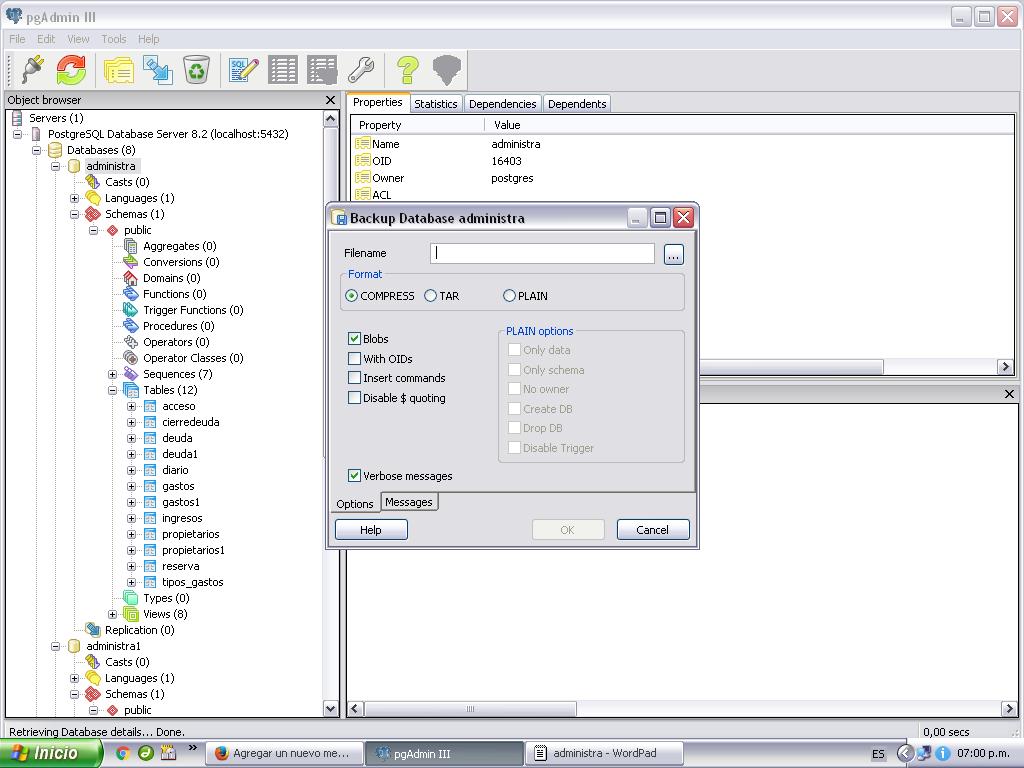This screenshot has height=768, width=1024.
Task: Switch to Messages tab in backup dialog
Action: 409,502
